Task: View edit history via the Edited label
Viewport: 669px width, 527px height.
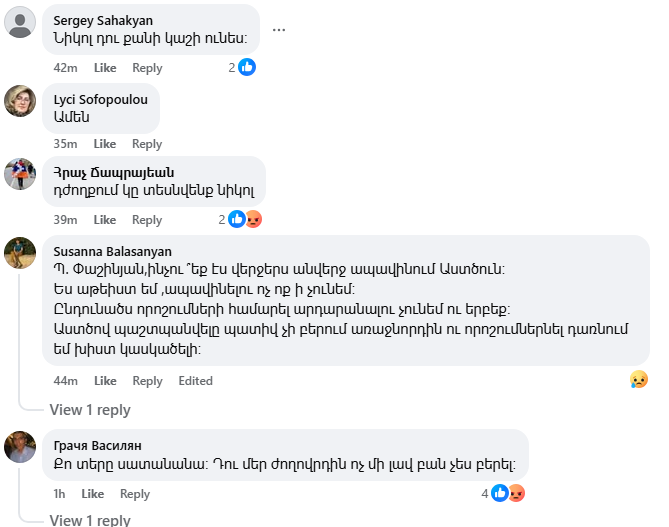Action: pos(195,381)
